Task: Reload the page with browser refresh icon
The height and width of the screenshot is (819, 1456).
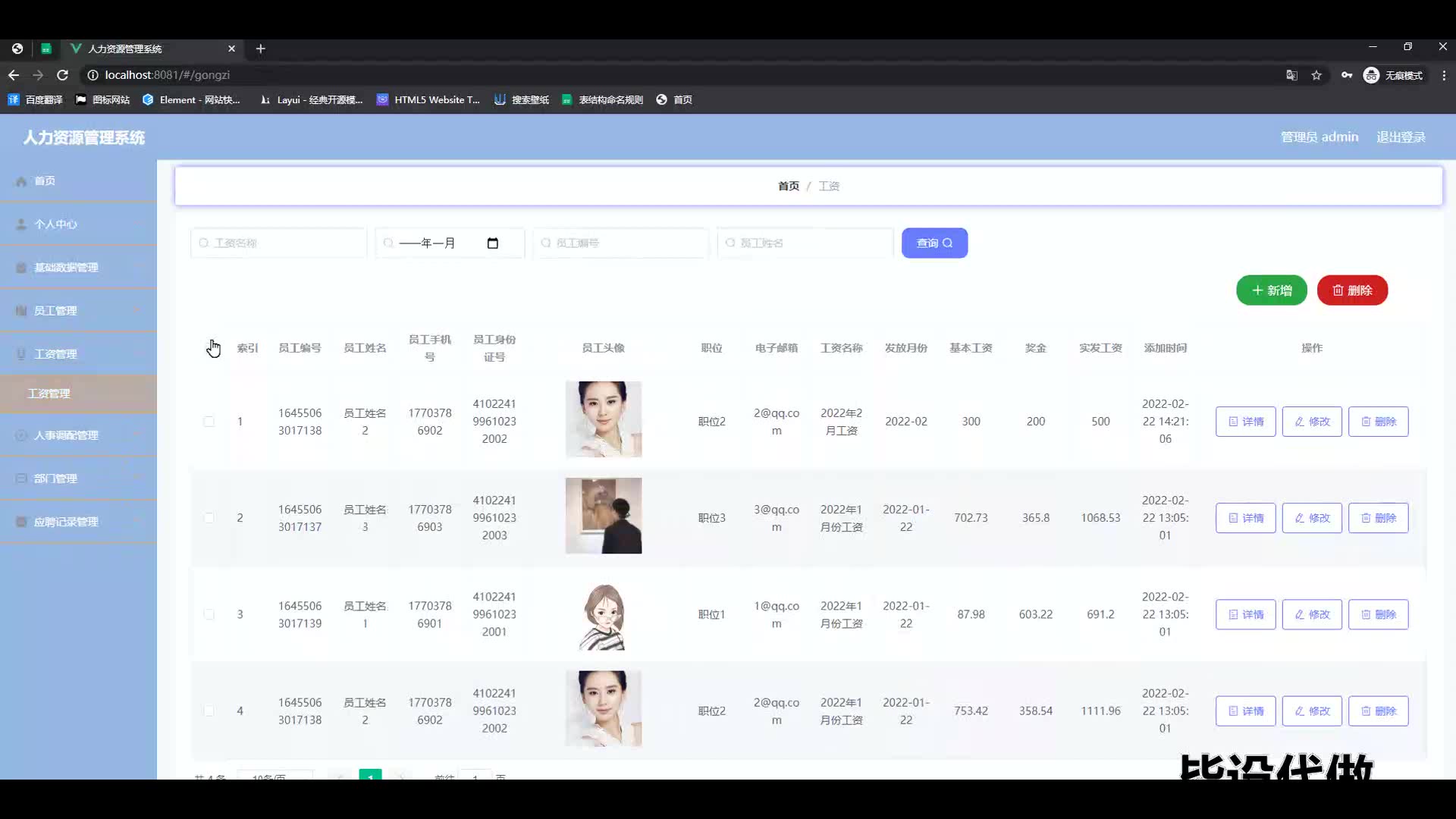Action: point(63,75)
